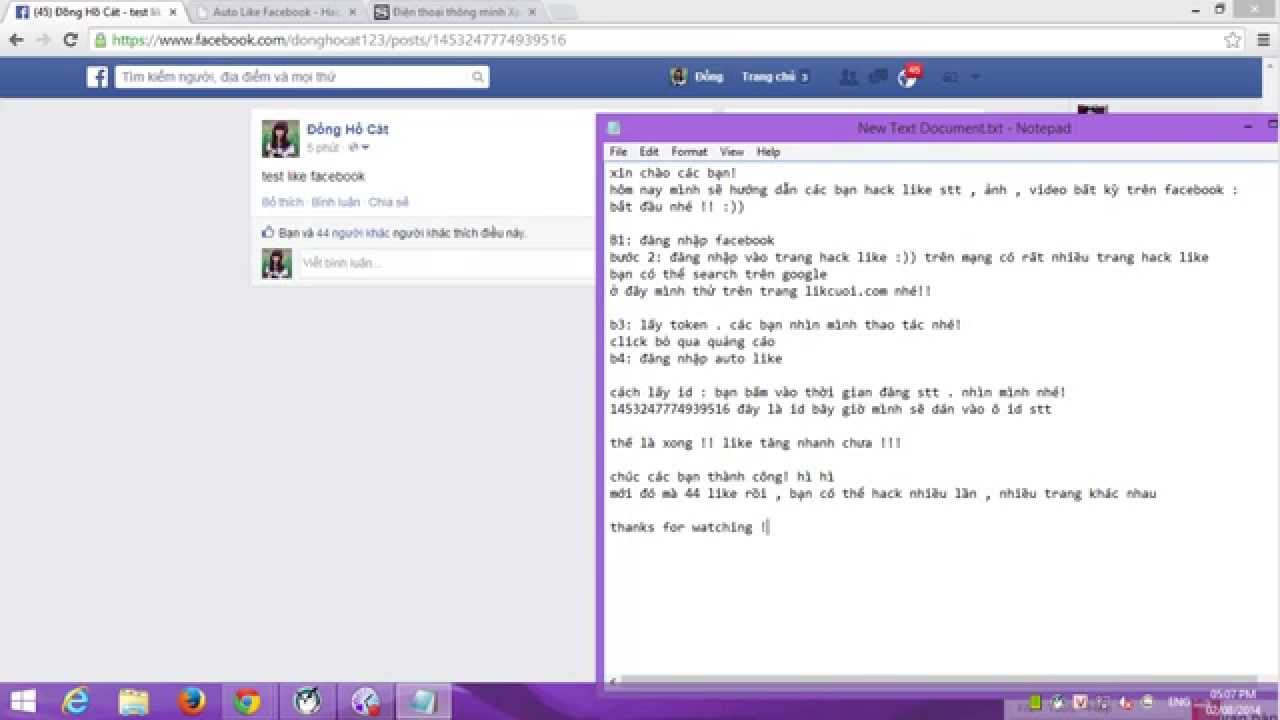Open the Windows Start button
The height and width of the screenshot is (720, 1280).
pyautogui.click(x=22, y=701)
